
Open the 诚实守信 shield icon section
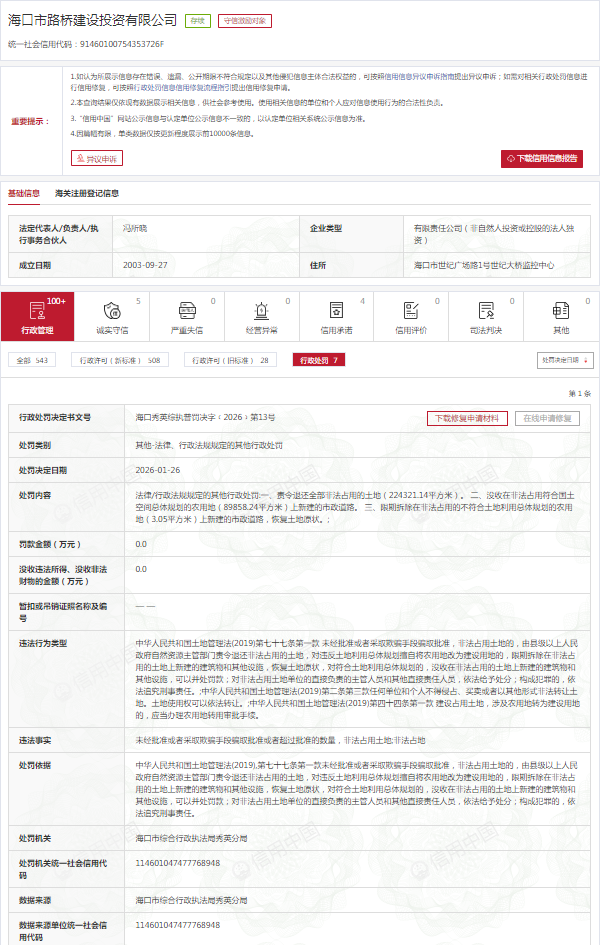(x=112, y=310)
